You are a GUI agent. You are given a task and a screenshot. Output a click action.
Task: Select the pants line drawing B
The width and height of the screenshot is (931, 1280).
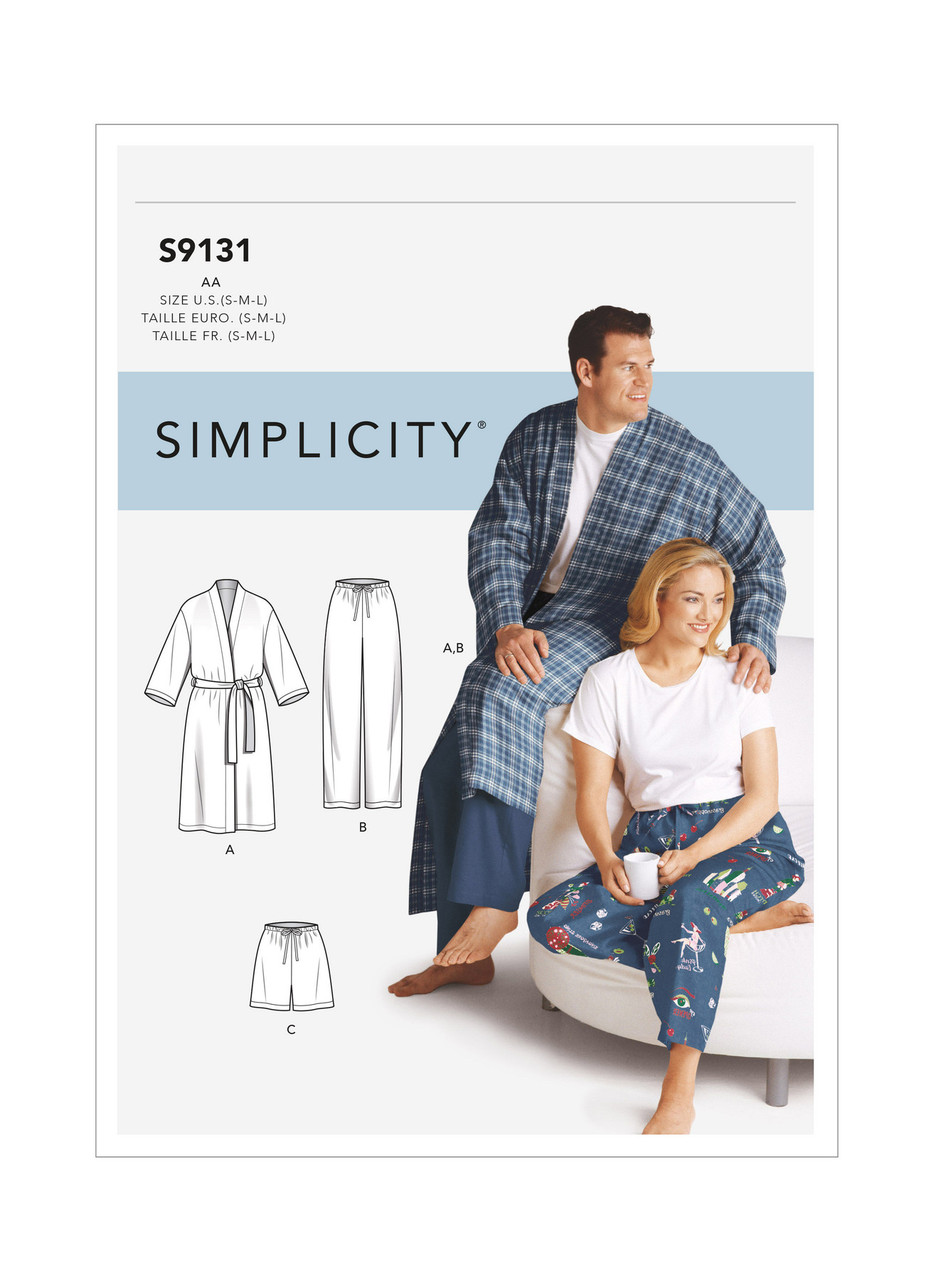coord(363,693)
